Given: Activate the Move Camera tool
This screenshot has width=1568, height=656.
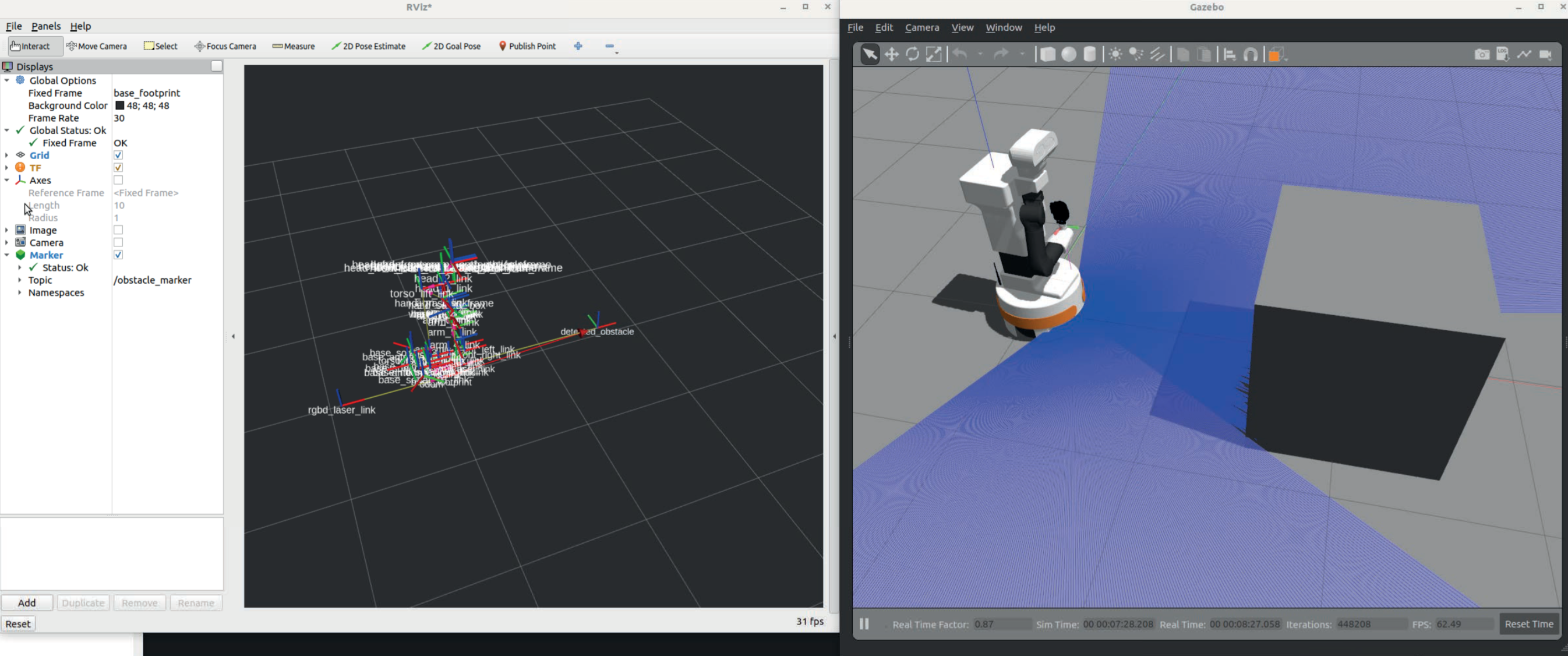Looking at the screenshot, I should [97, 45].
